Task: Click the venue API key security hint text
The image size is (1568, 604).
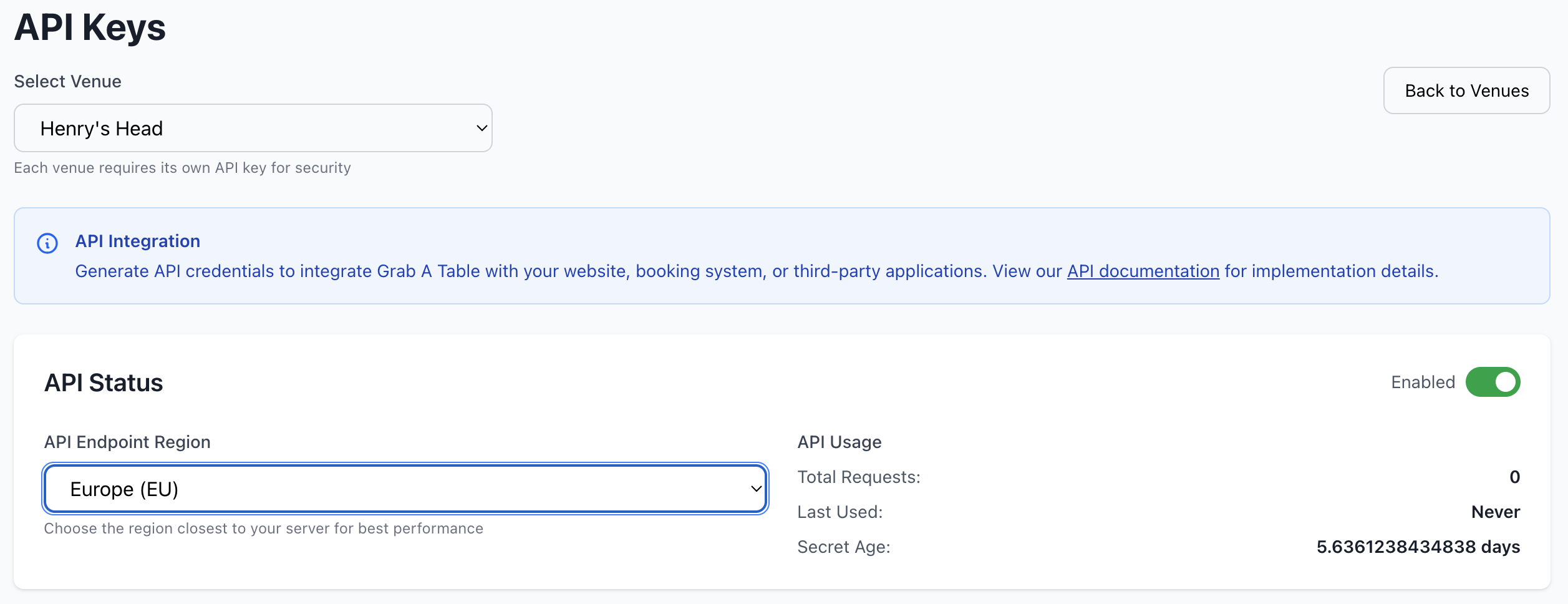Action: pos(182,168)
